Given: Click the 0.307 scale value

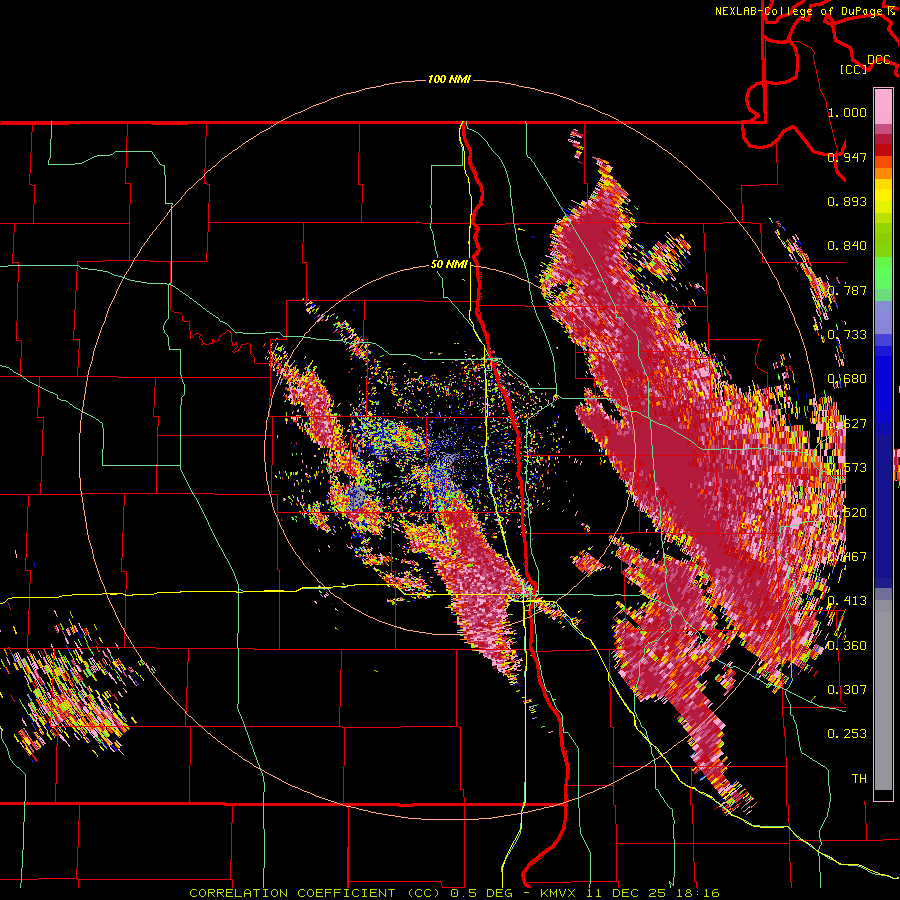Looking at the screenshot, I should coord(847,690).
